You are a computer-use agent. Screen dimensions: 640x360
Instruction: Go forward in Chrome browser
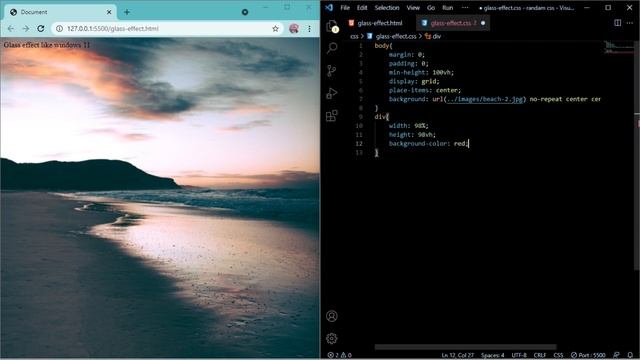pyautogui.click(x=26, y=29)
